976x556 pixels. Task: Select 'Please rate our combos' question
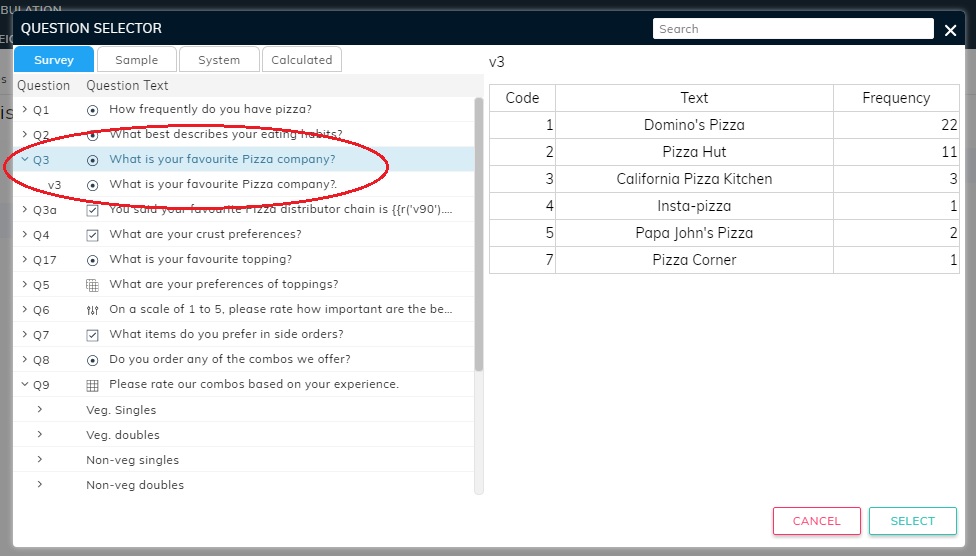tap(254, 384)
